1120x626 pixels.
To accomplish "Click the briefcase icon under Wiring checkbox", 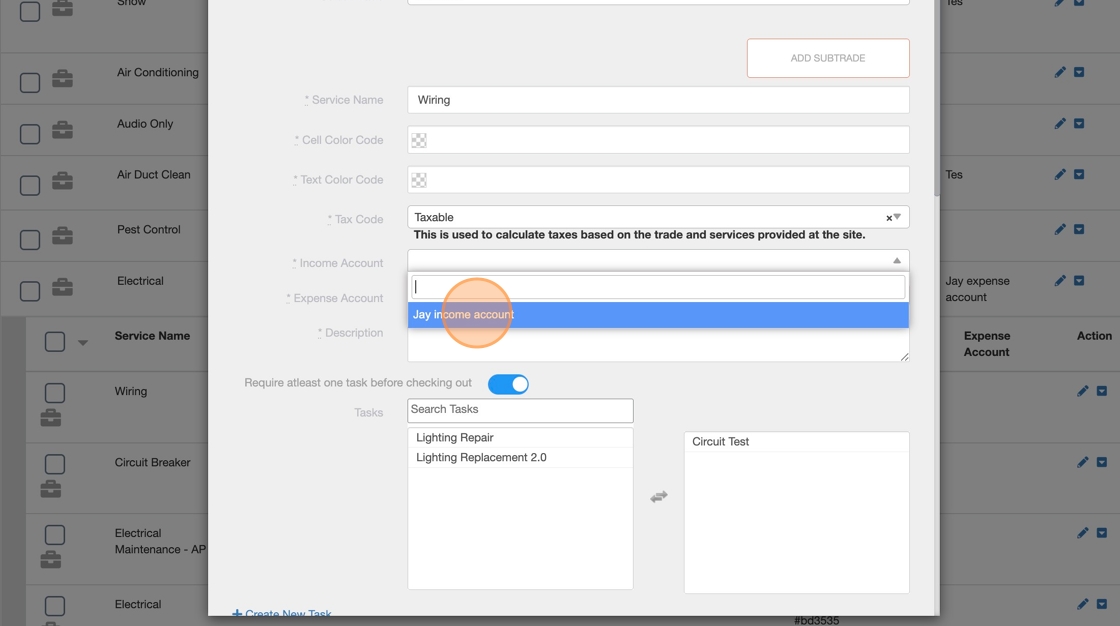I will (x=51, y=417).
